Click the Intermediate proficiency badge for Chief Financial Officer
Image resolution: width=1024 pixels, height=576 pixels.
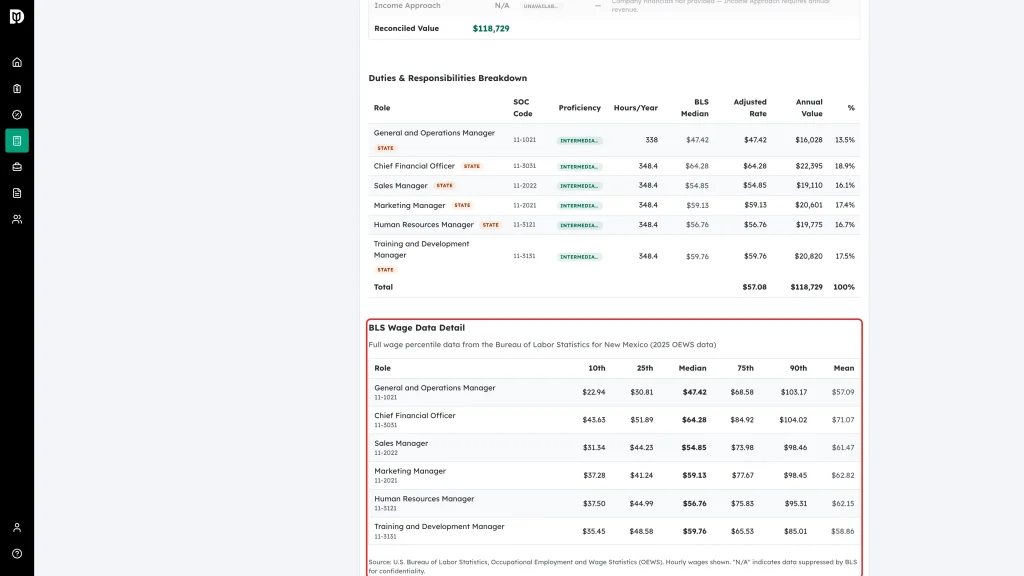pos(579,167)
